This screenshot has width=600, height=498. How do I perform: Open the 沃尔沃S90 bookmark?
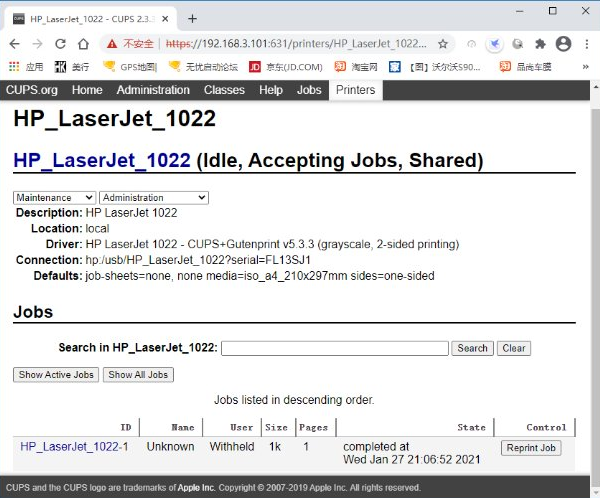pos(434,67)
